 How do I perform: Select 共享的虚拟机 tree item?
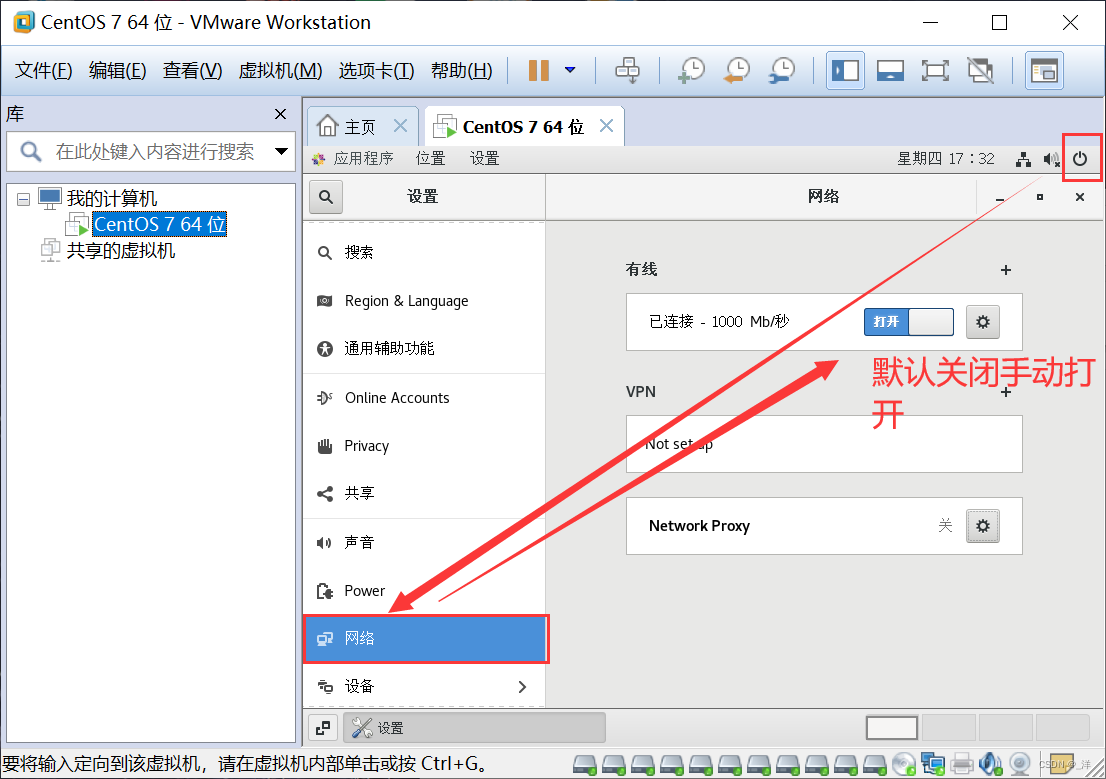[121, 250]
